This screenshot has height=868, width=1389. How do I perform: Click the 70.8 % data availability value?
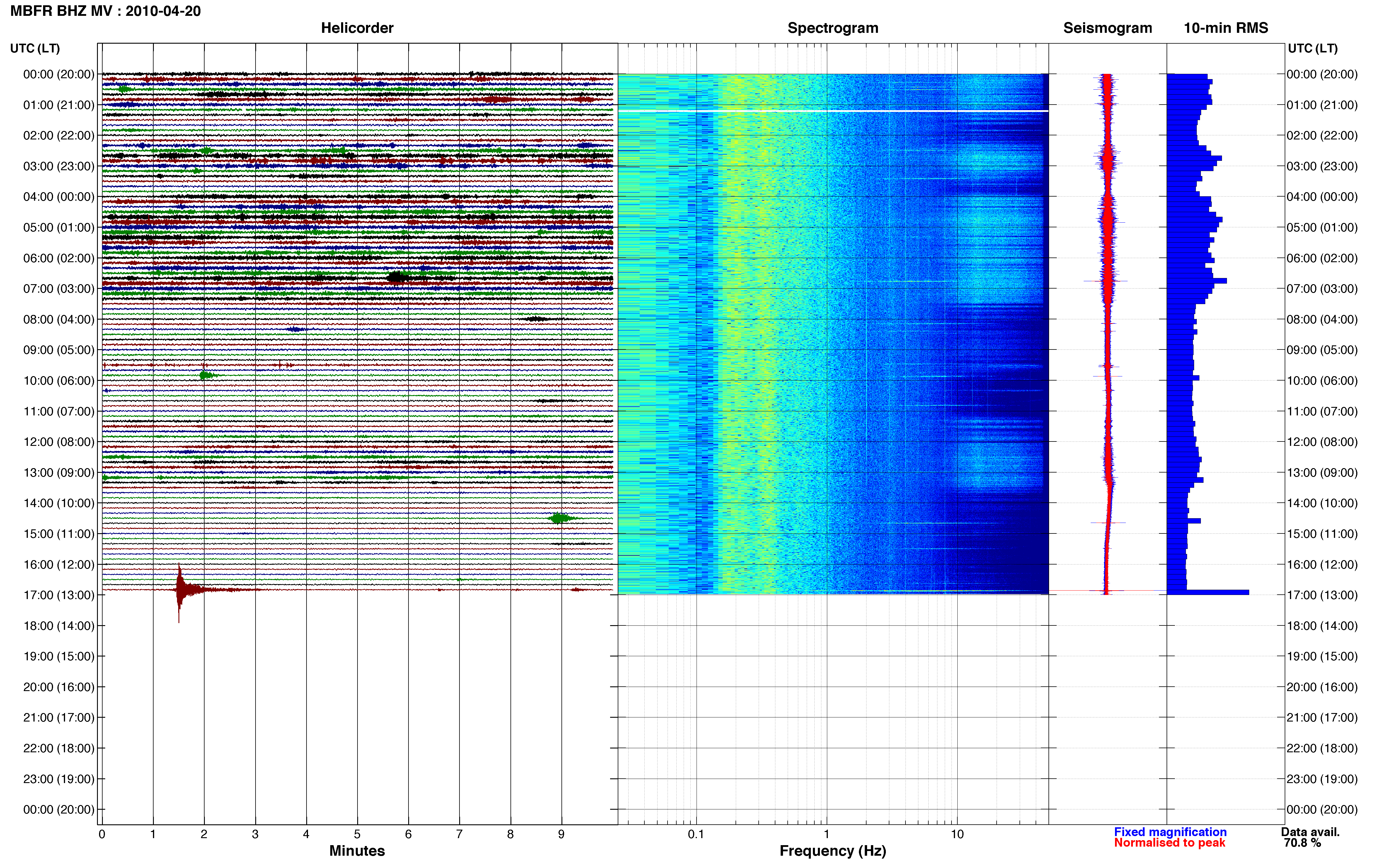(x=1303, y=843)
